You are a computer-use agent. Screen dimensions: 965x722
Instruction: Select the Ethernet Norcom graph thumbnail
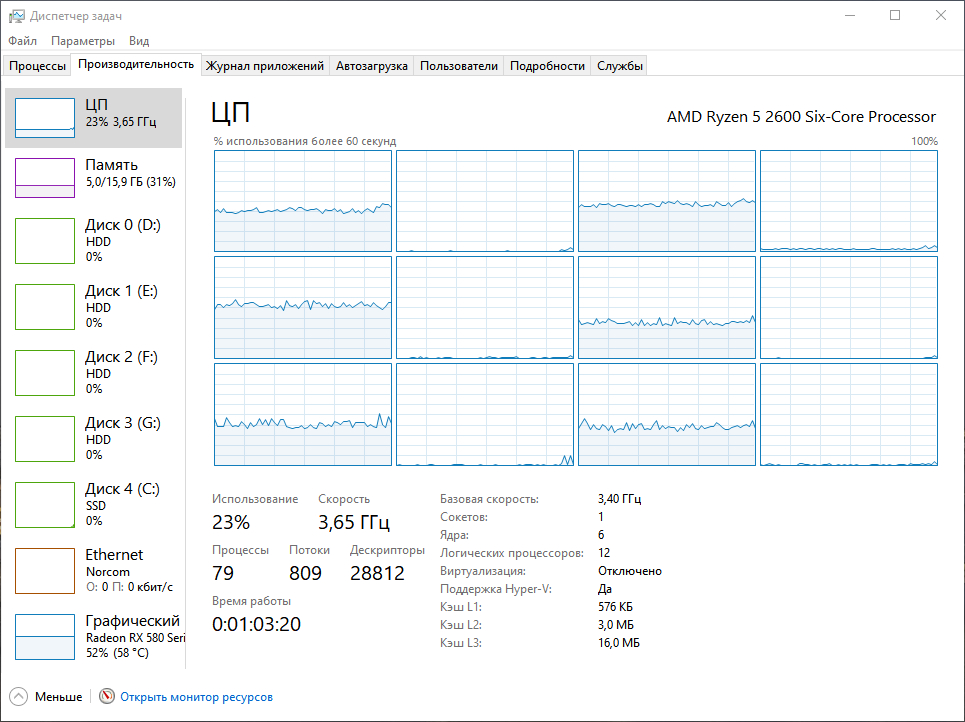(45, 570)
